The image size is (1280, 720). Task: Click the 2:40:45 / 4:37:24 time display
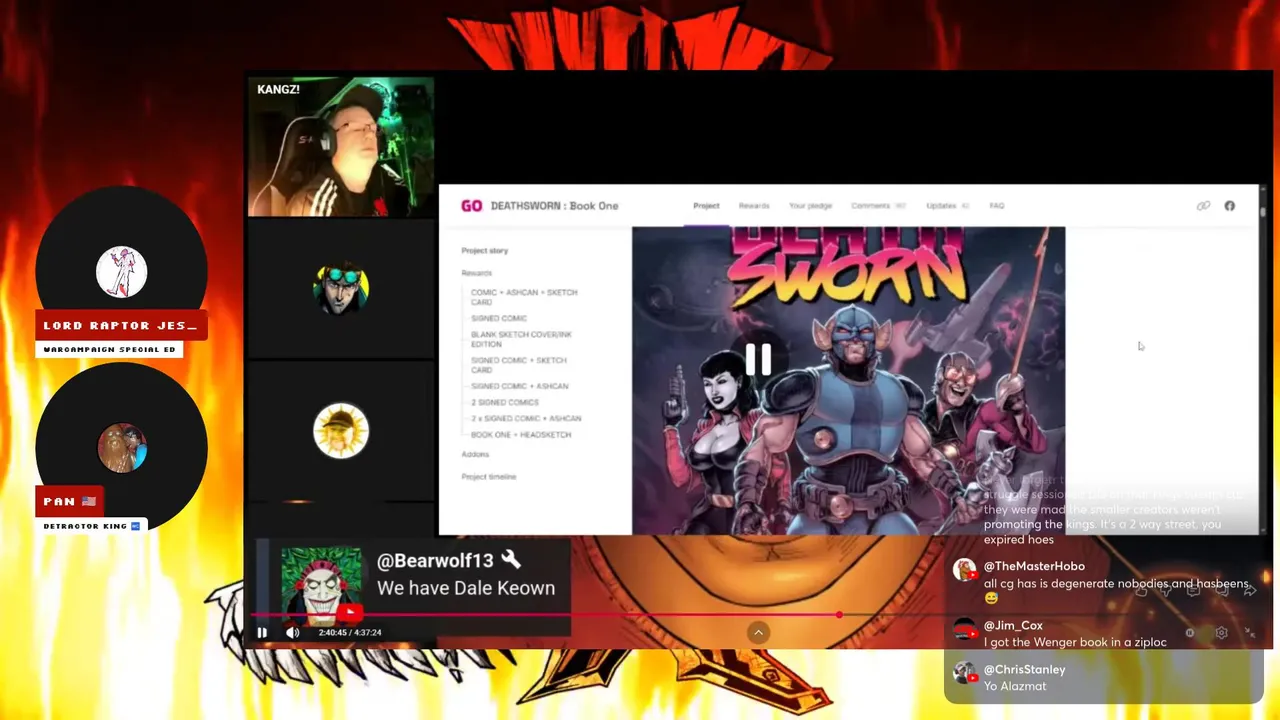click(350, 632)
